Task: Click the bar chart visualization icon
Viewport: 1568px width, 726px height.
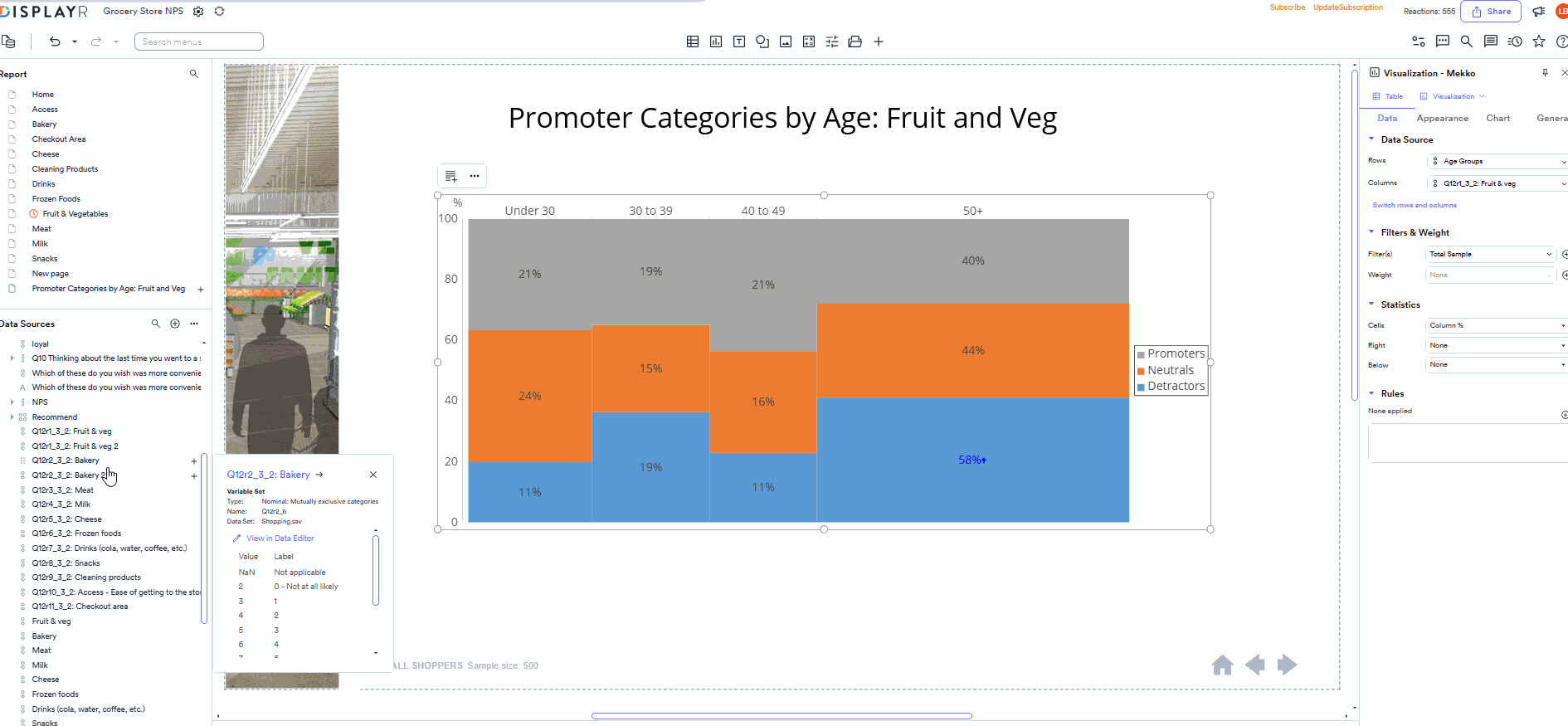Action: tap(716, 41)
